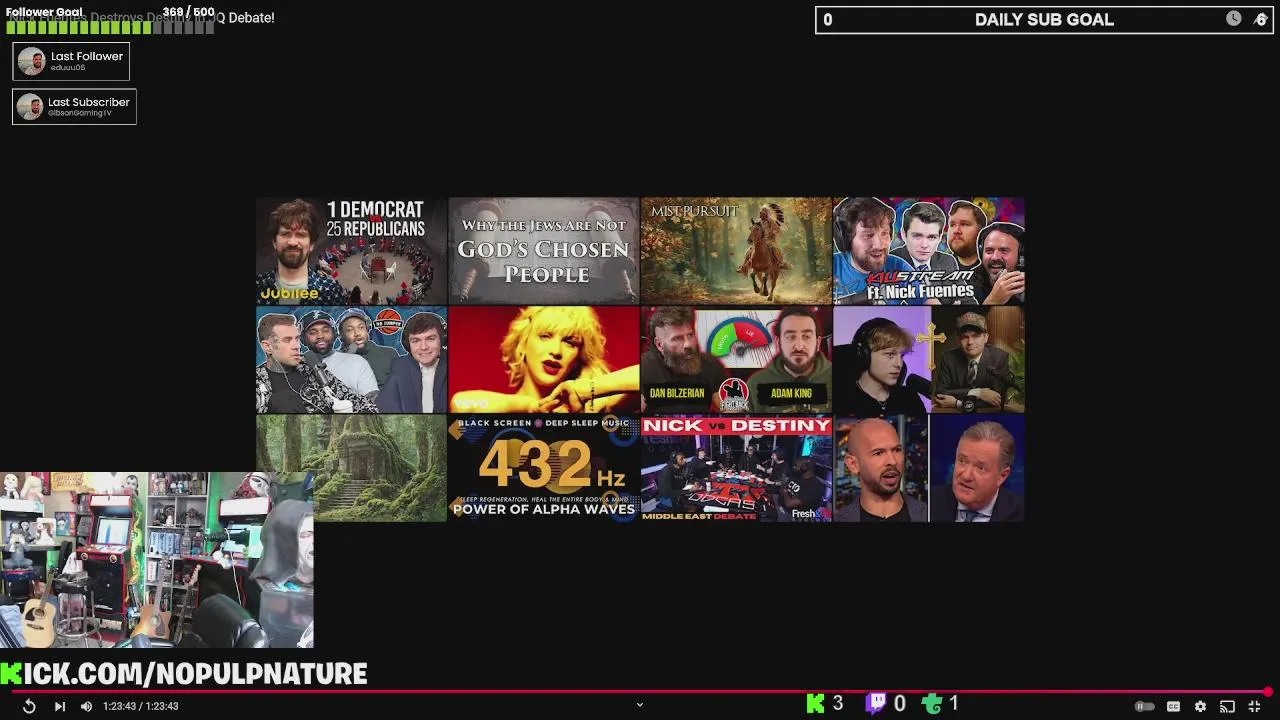Open the God's Chosen People video
This screenshot has width=1280, height=720.
(x=543, y=250)
